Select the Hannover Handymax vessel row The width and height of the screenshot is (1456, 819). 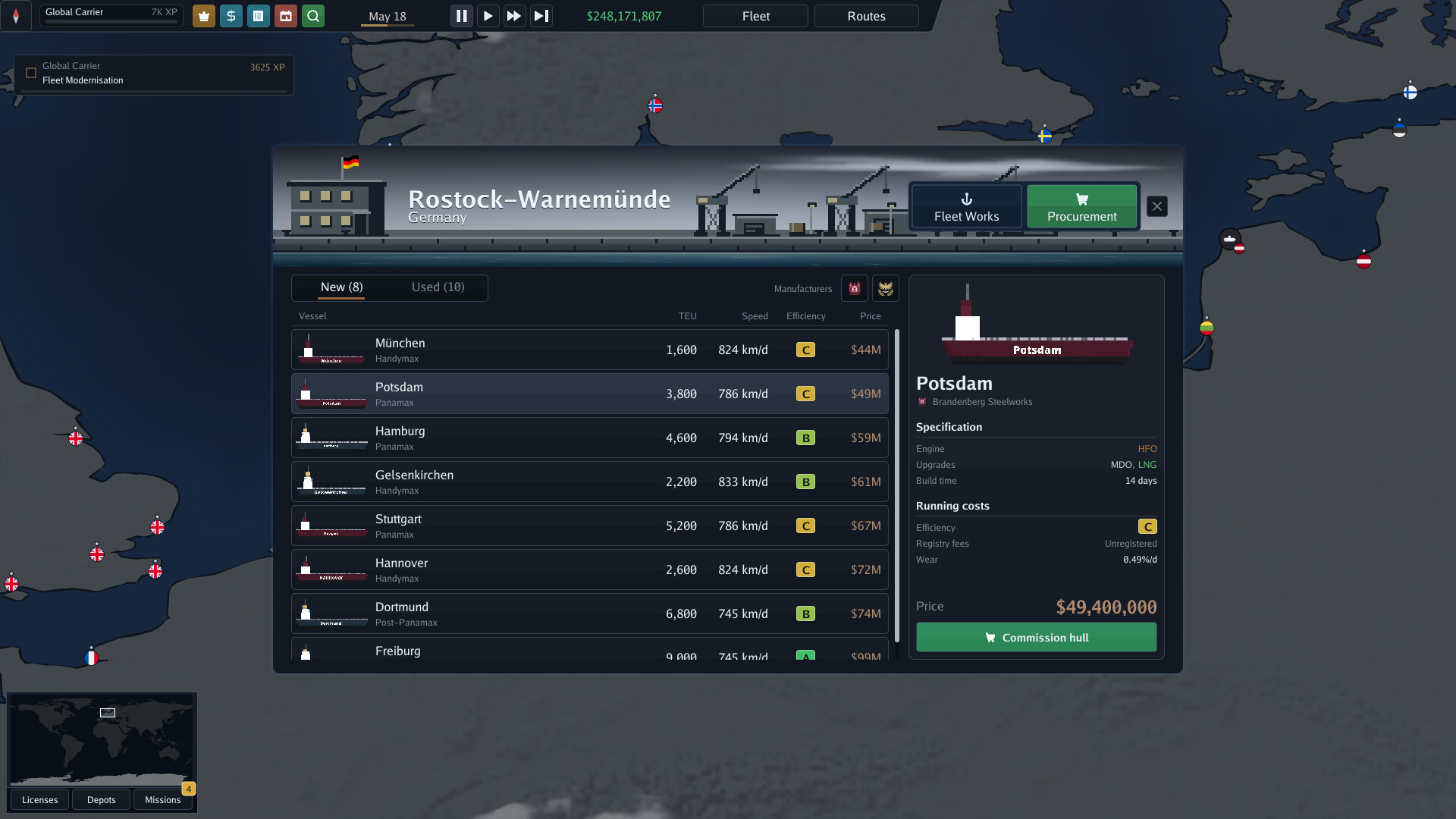click(x=589, y=570)
